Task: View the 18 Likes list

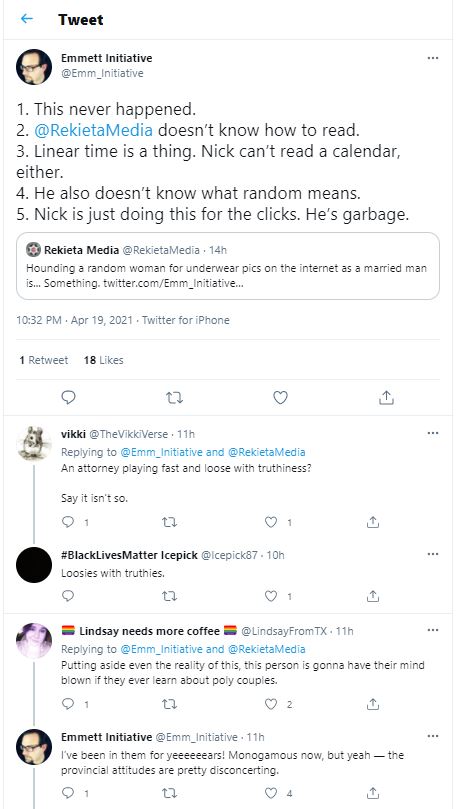Action: [x=103, y=360]
